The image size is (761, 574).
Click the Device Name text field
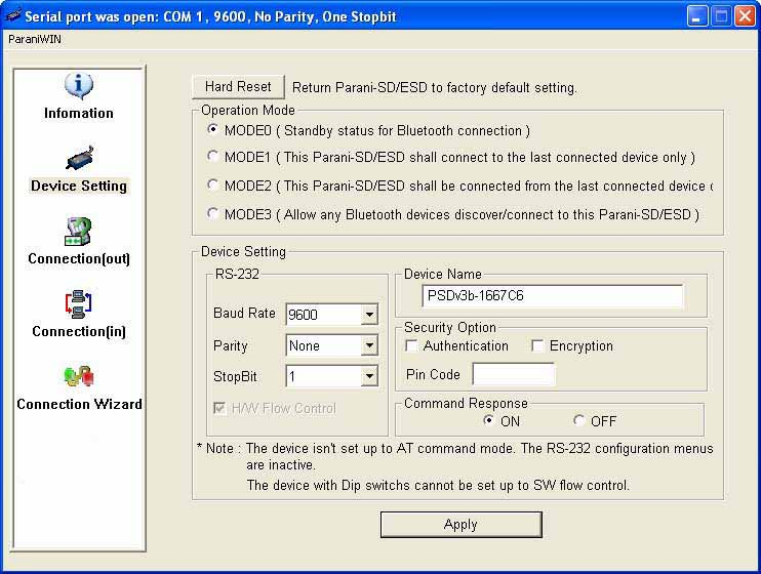pyautogui.click(x=553, y=296)
